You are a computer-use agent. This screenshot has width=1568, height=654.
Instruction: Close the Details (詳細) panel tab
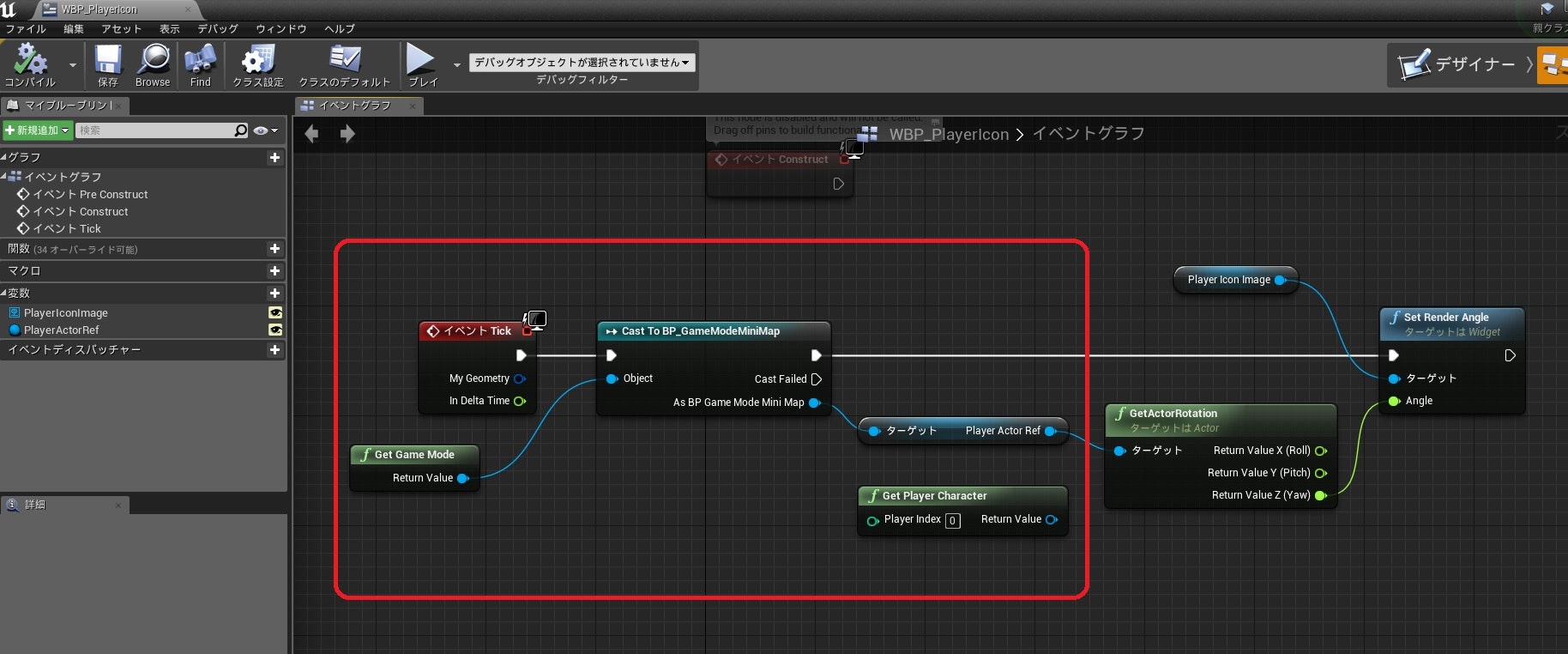(118, 506)
